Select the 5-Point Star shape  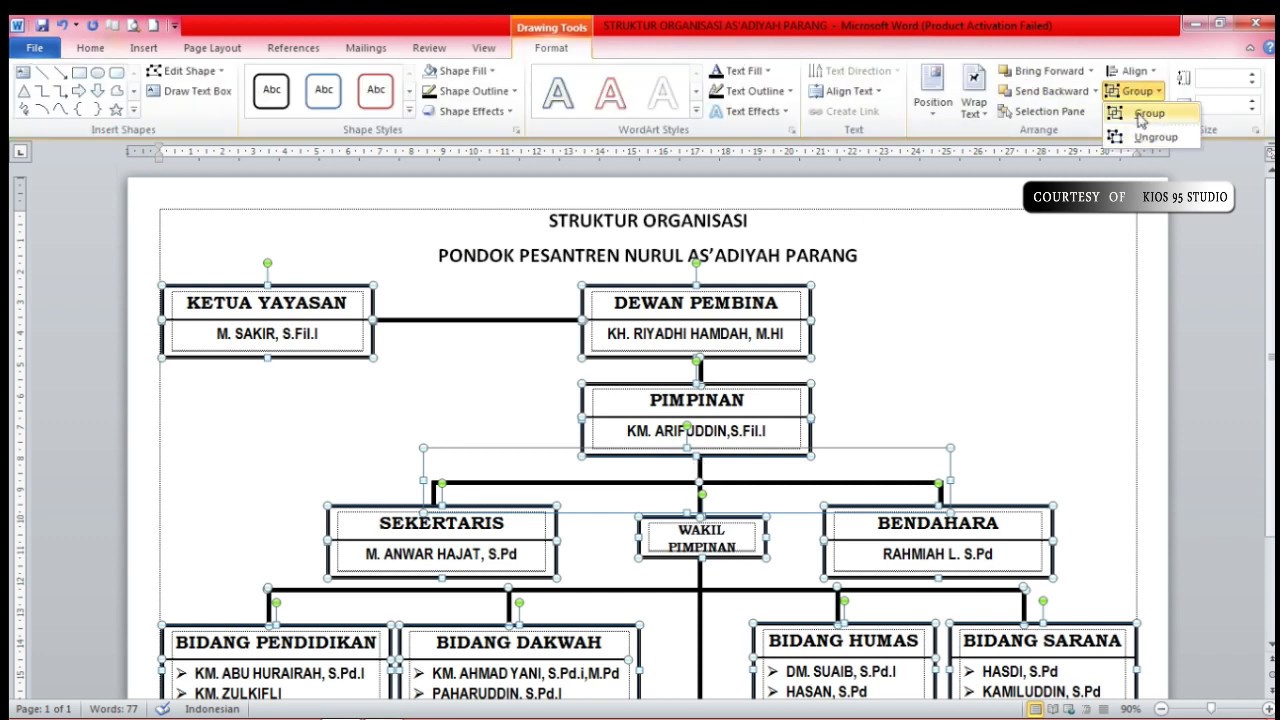(x=117, y=109)
